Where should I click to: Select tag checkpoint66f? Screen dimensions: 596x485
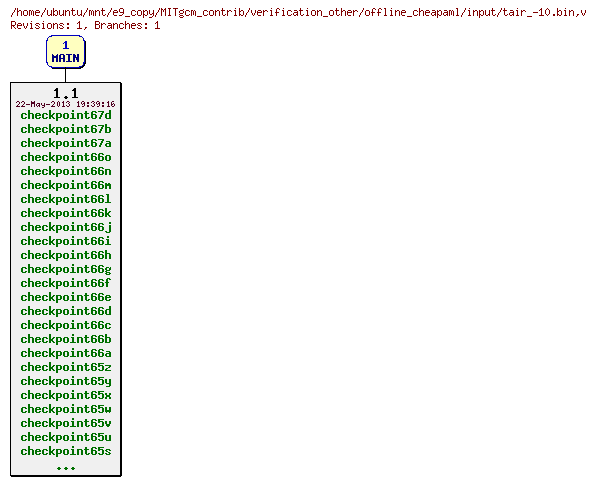(x=66, y=283)
